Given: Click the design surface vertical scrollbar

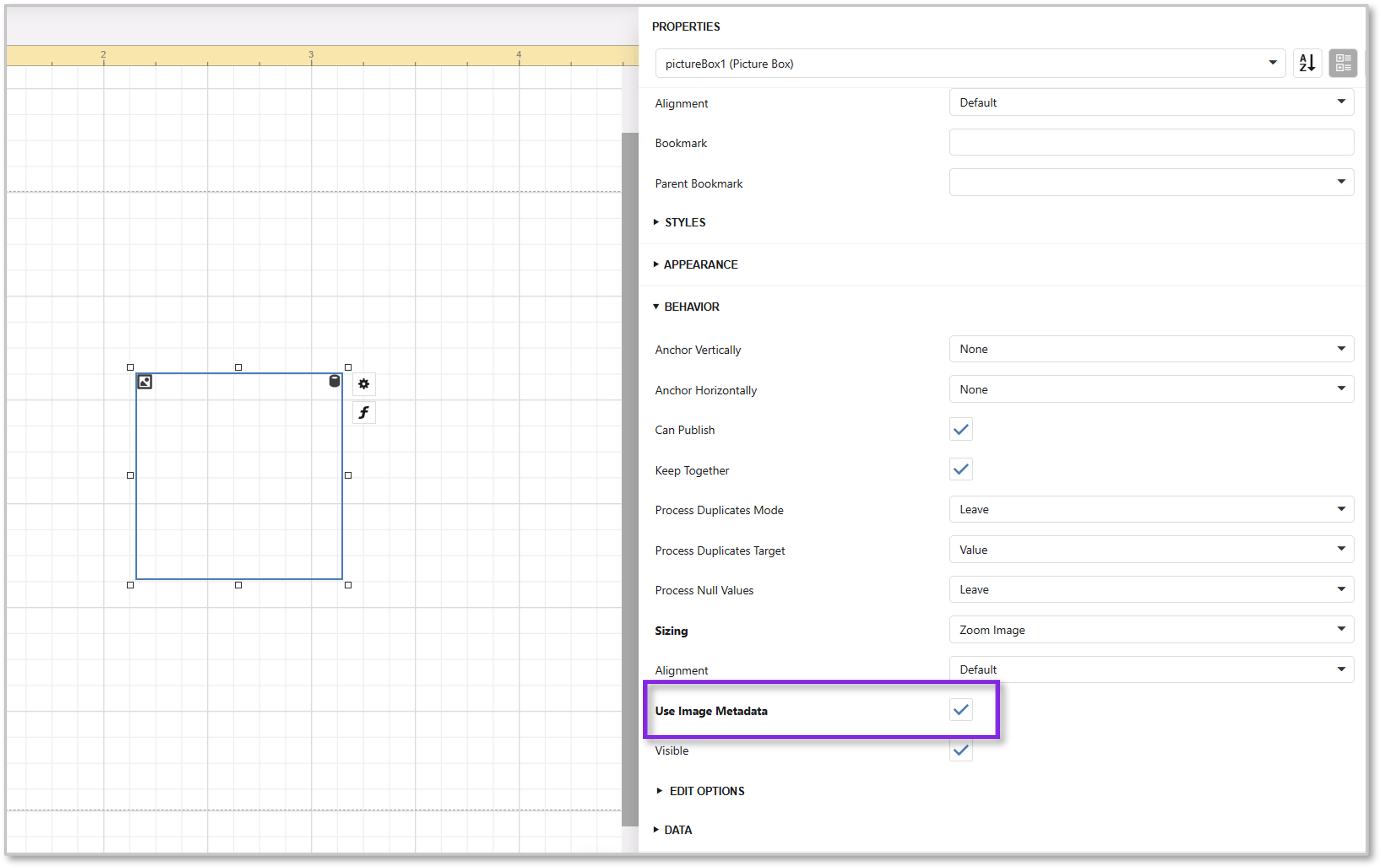Looking at the screenshot, I should pyautogui.click(x=630, y=479).
